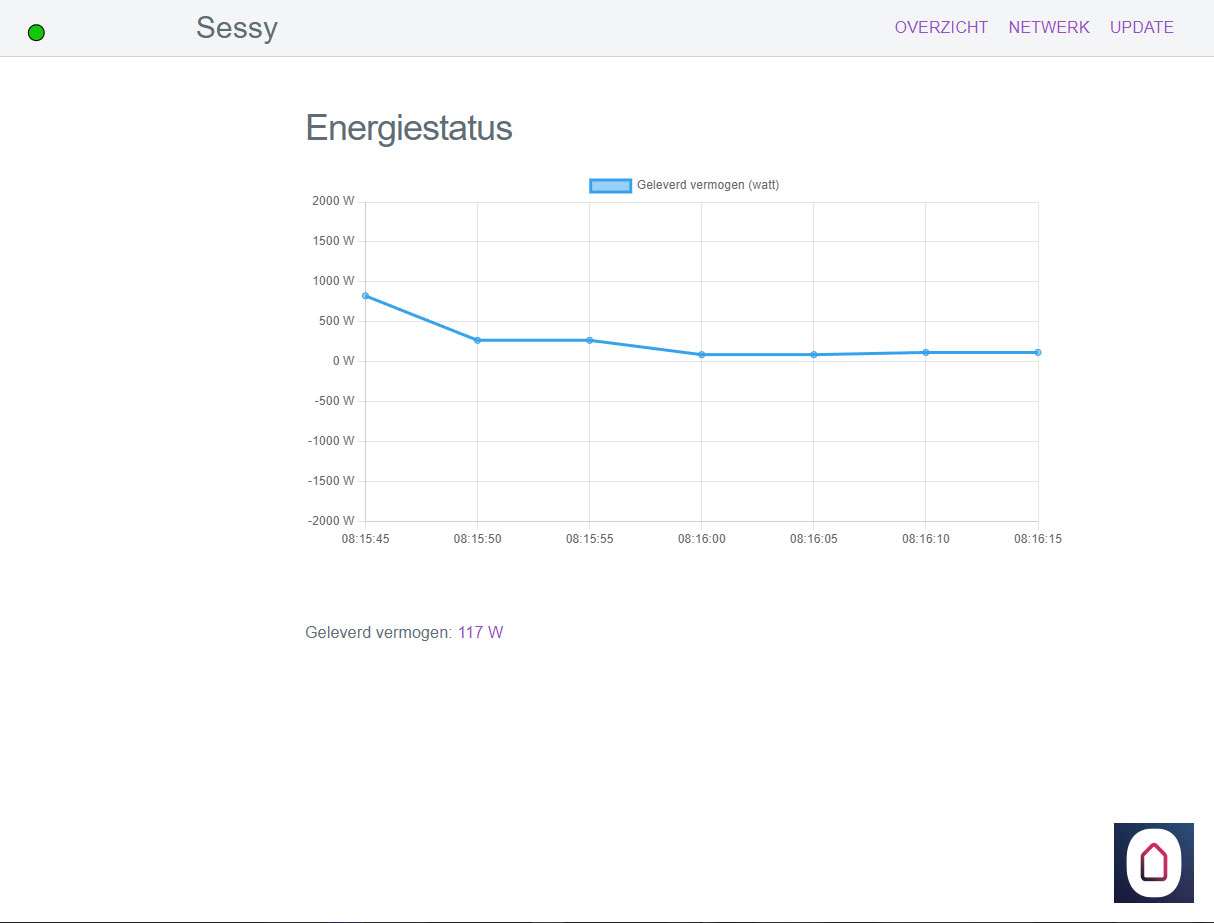Click the 117 W power value
The width and height of the screenshot is (1214, 923).
(x=480, y=633)
